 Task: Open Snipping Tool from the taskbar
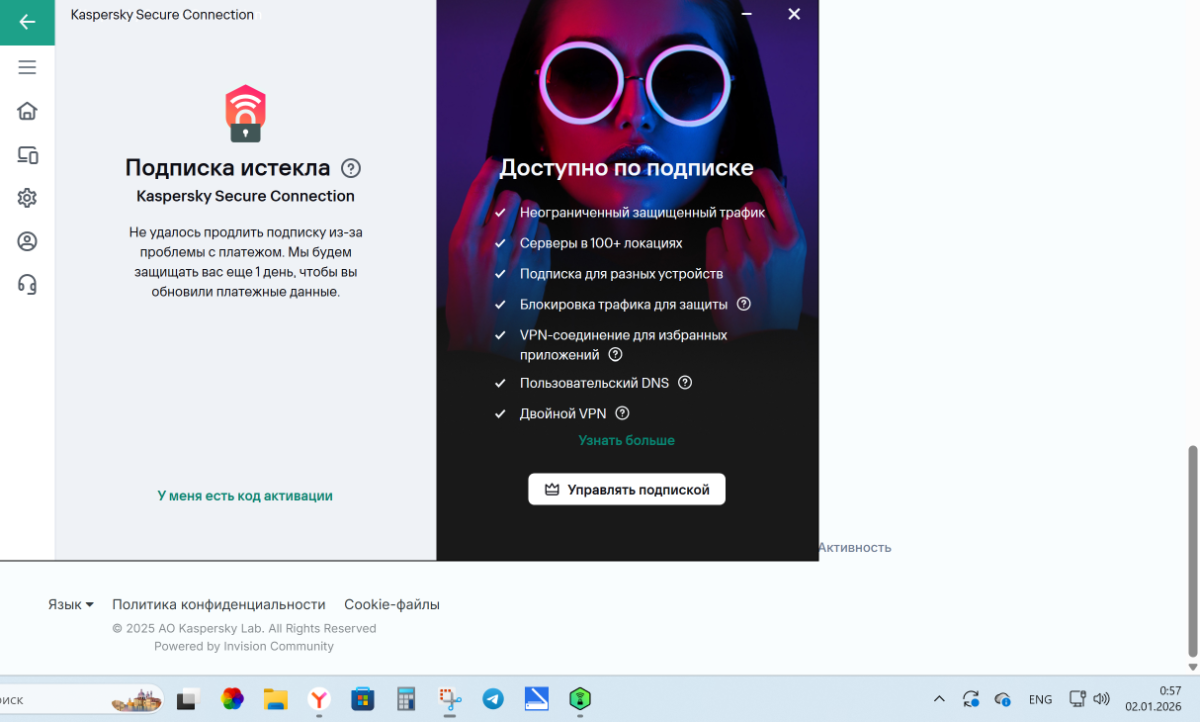(x=450, y=699)
